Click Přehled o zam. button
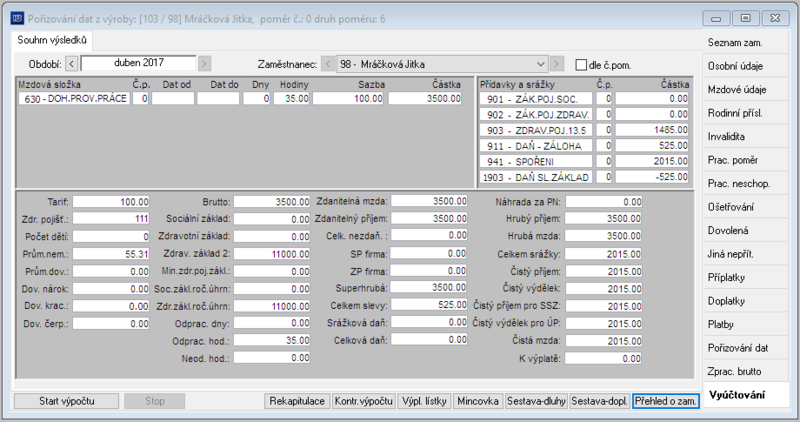 (x=665, y=401)
